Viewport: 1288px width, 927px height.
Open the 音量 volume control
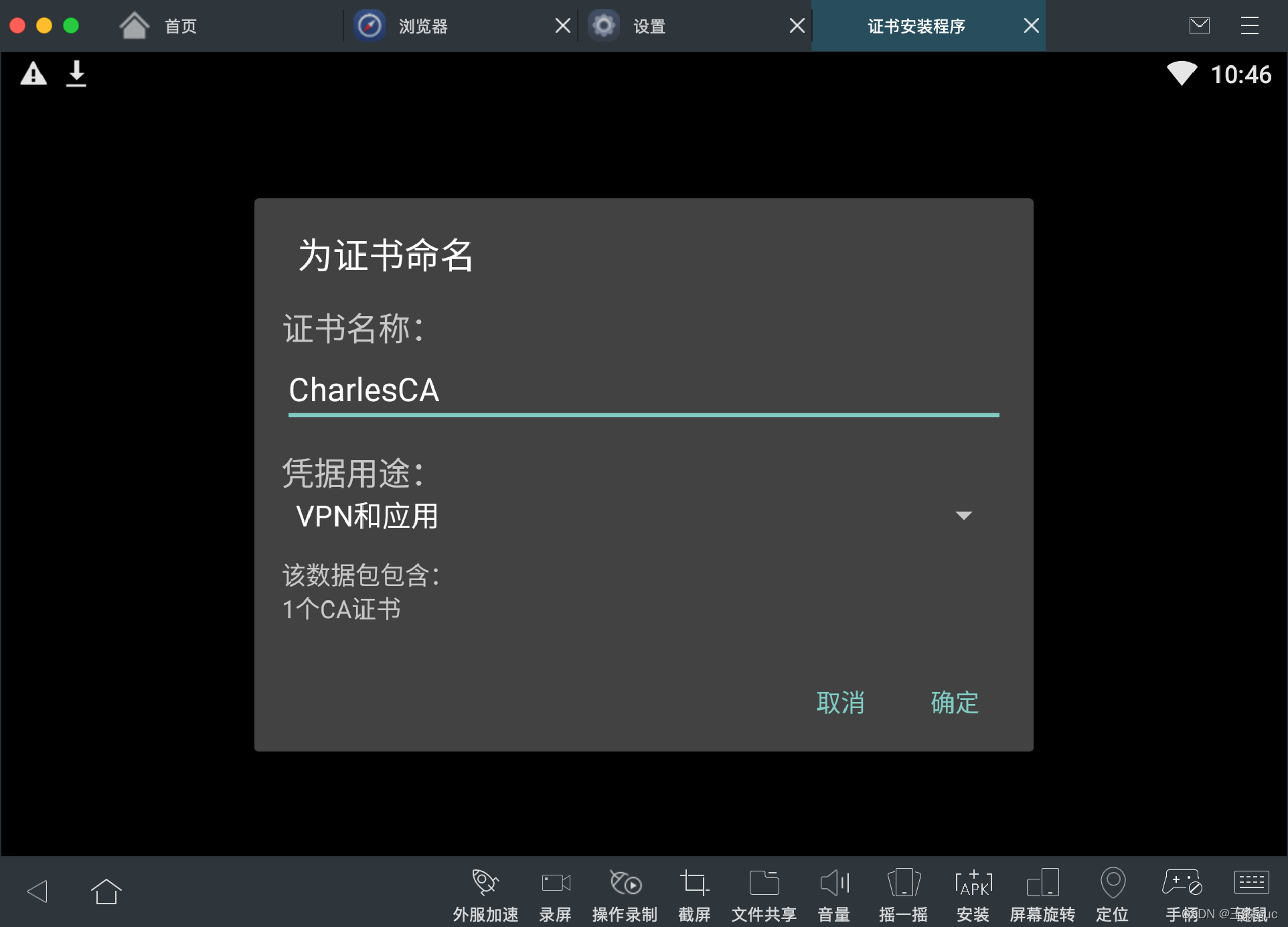coord(834,883)
